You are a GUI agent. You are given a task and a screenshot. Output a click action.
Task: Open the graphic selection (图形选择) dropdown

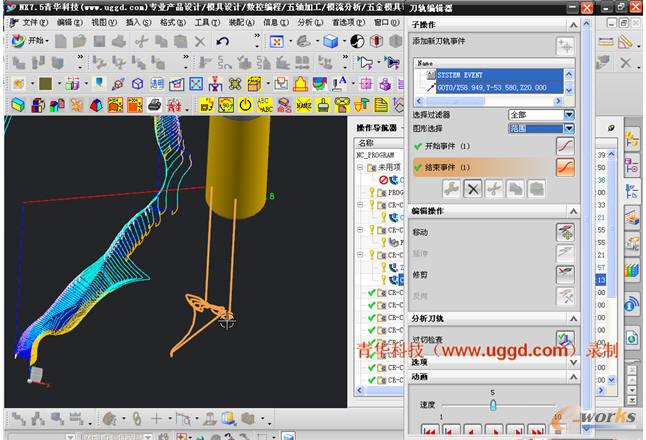point(569,128)
